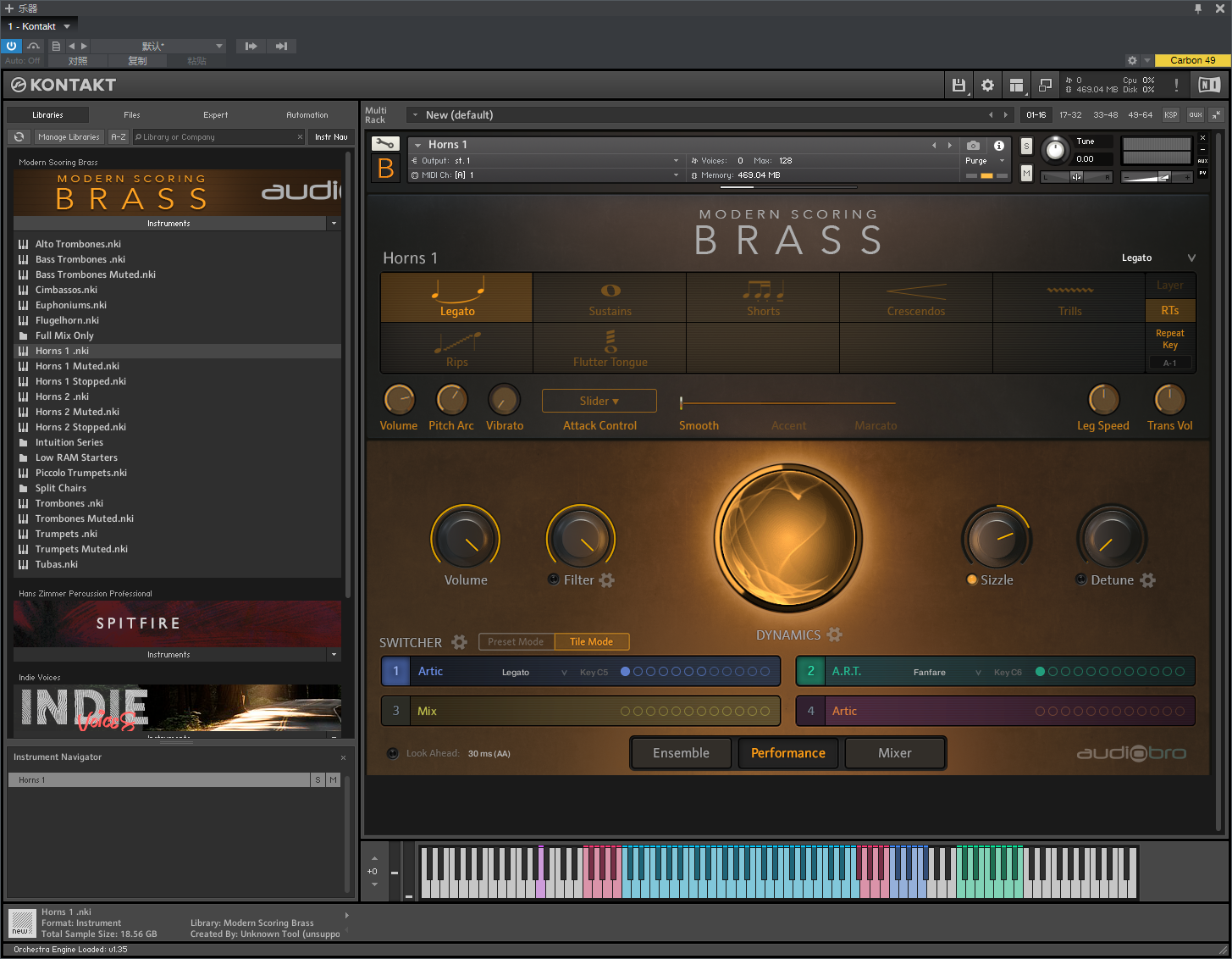Load the Trumpets .nki instrument
Viewport: 1232px width, 959px height.
pyautogui.click(x=65, y=533)
